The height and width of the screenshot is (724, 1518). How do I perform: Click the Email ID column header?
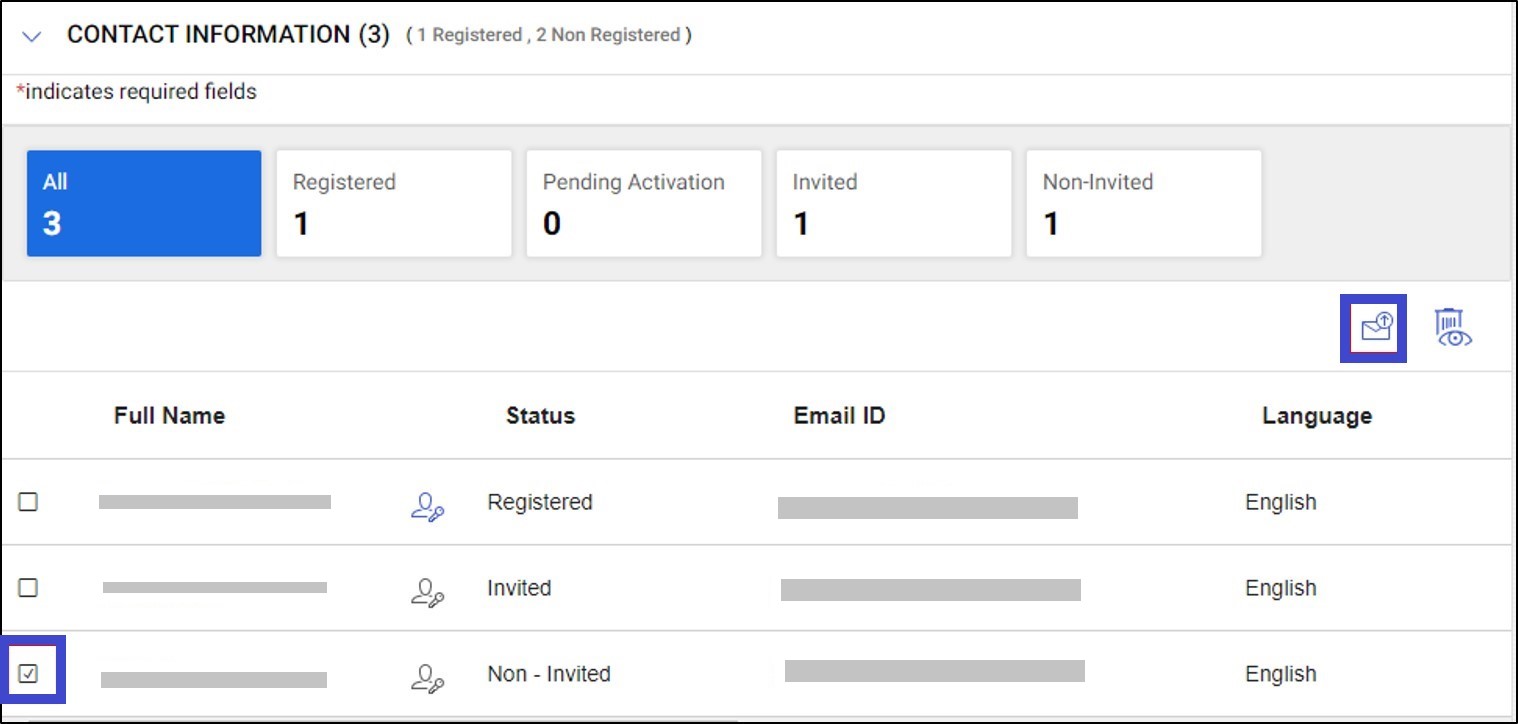(839, 415)
